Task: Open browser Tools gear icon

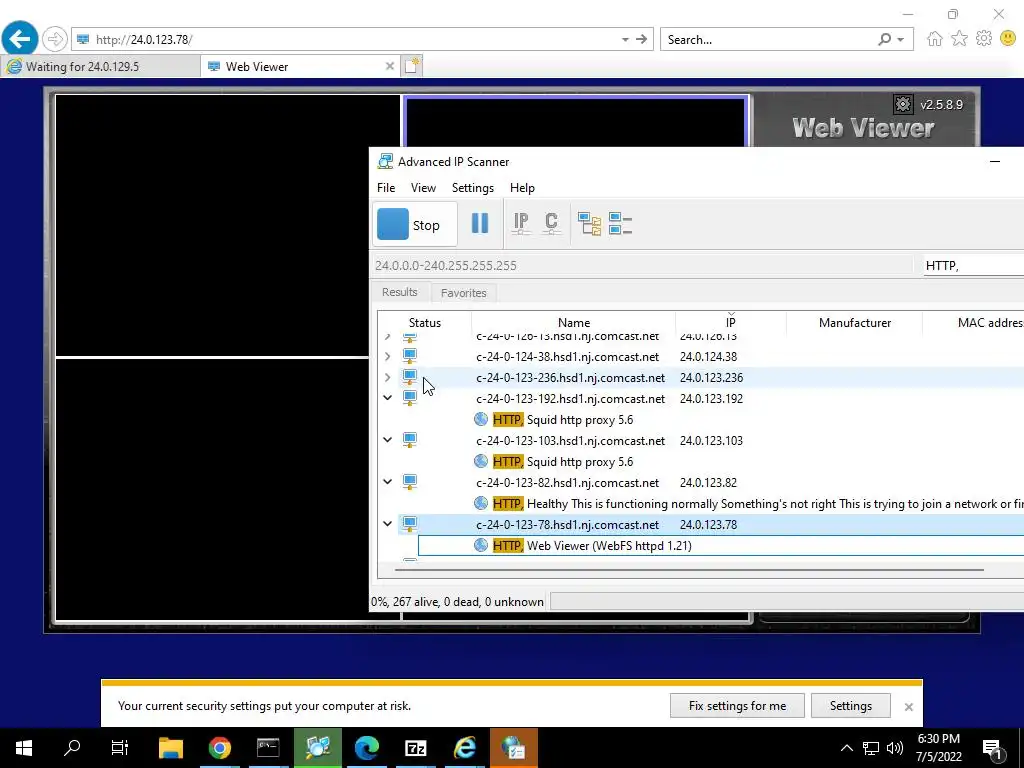Action: click(x=984, y=39)
